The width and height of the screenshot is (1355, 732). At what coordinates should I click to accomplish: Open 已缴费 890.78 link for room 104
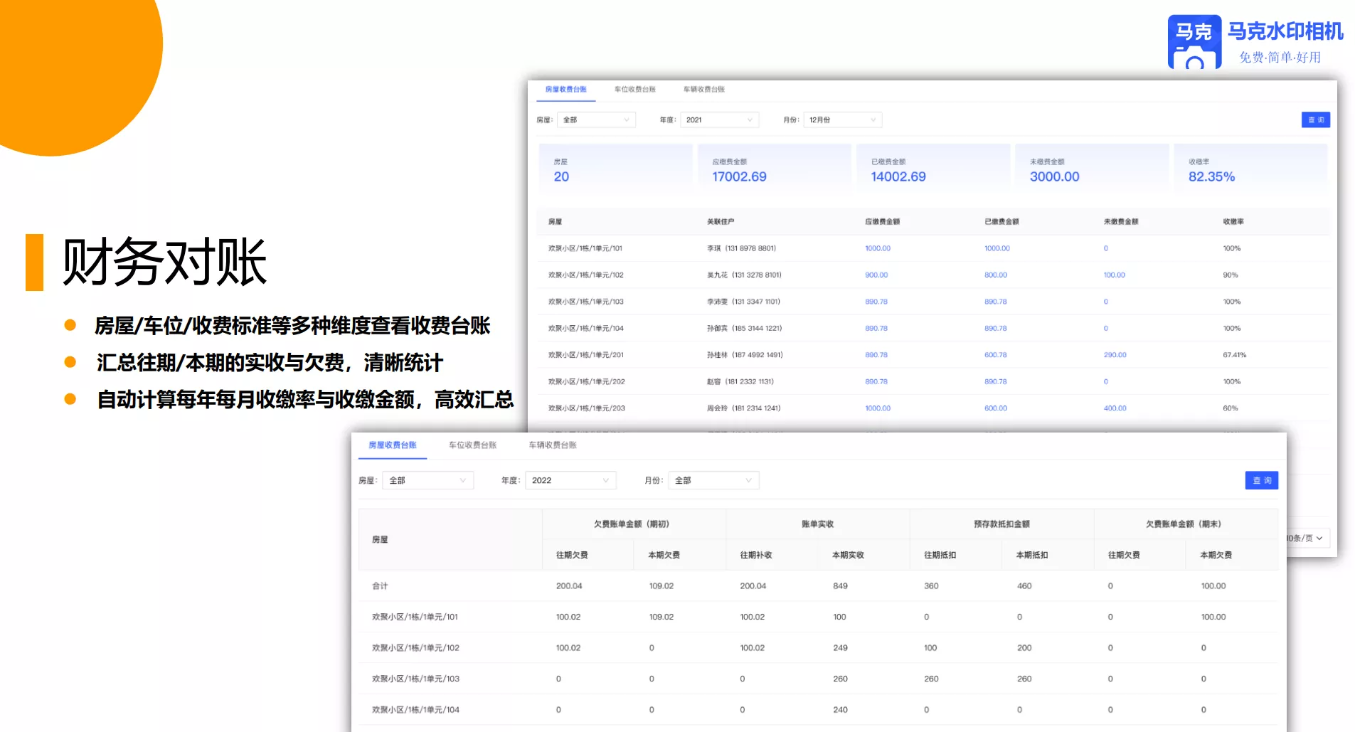(995, 328)
